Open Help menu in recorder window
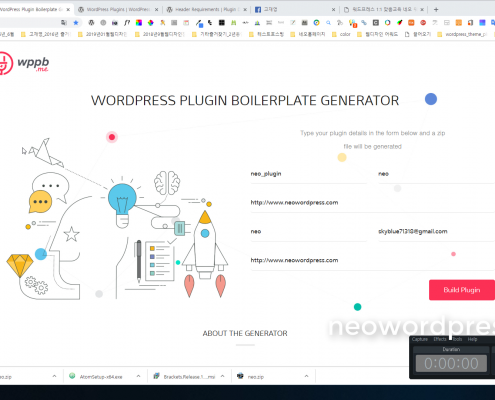This screenshot has height=400, width=495. (x=472, y=339)
